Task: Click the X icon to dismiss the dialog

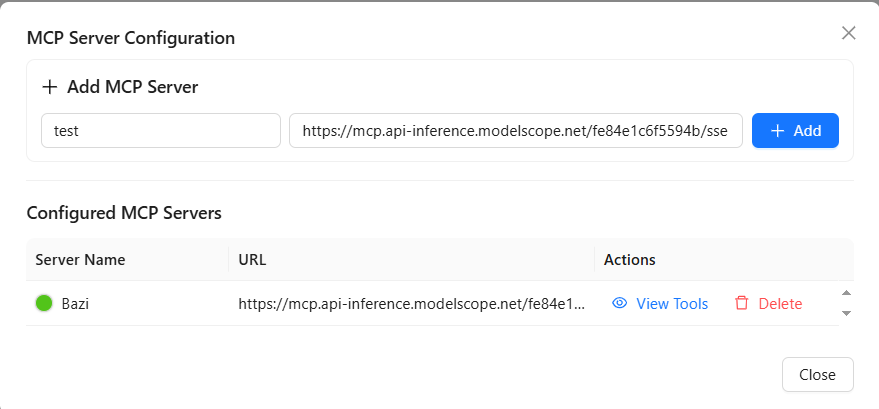Action: pyautogui.click(x=849, y=33)
